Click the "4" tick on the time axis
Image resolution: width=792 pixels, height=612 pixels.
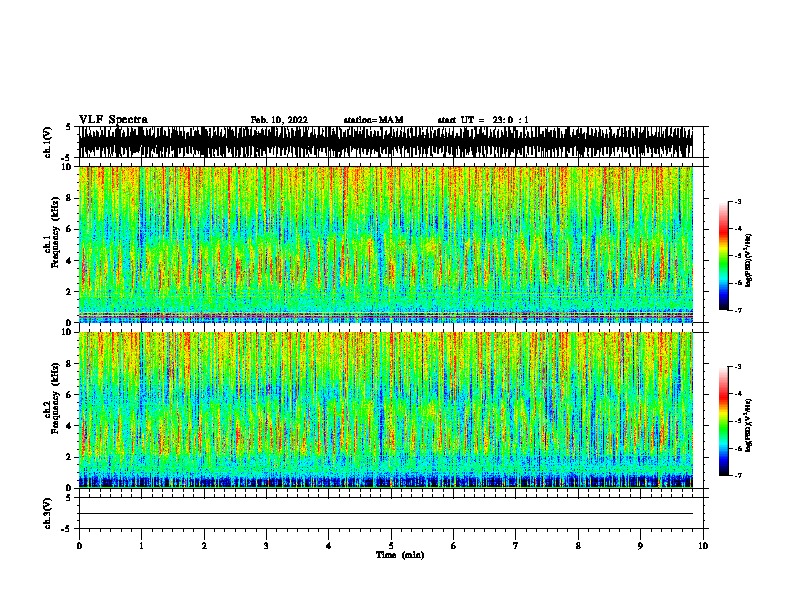tap(329, 546)
